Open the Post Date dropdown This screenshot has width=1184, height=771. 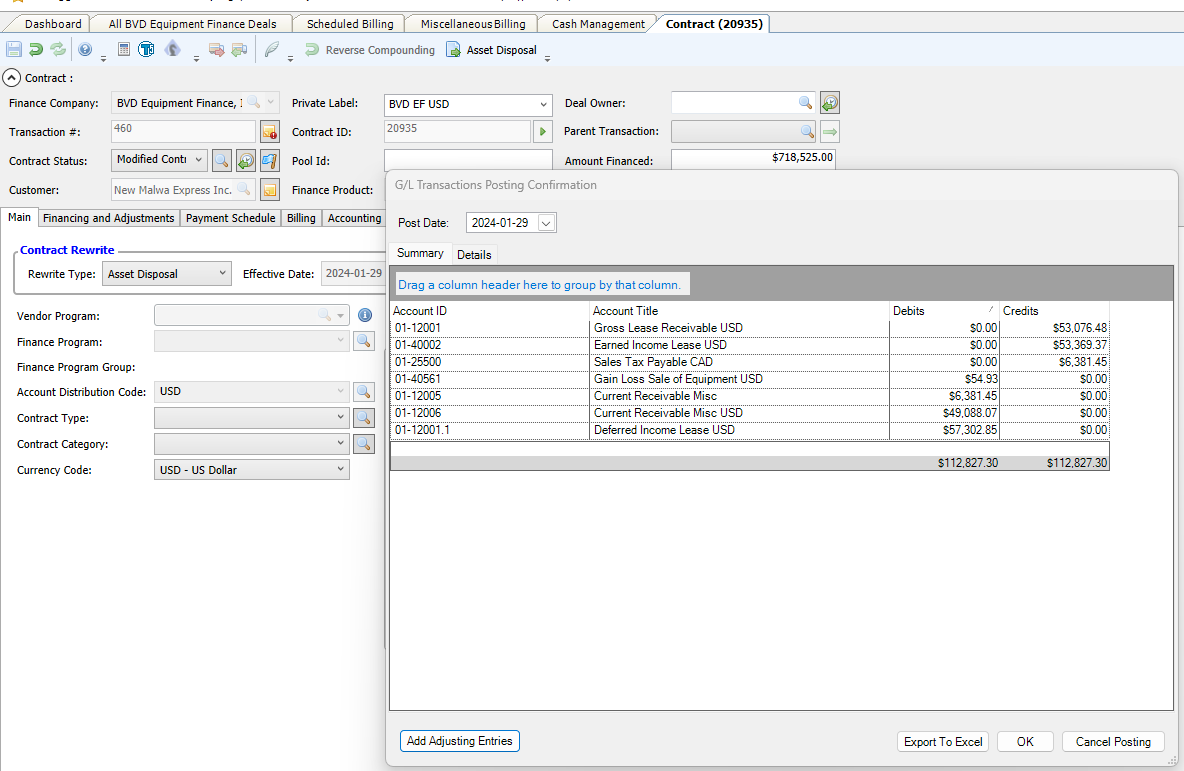(546, 223)
